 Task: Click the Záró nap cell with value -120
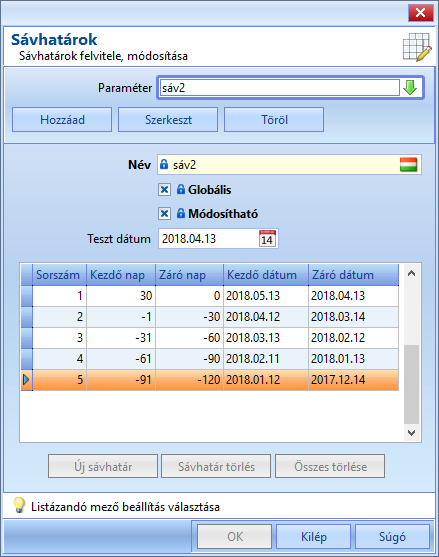click(189, 380)
